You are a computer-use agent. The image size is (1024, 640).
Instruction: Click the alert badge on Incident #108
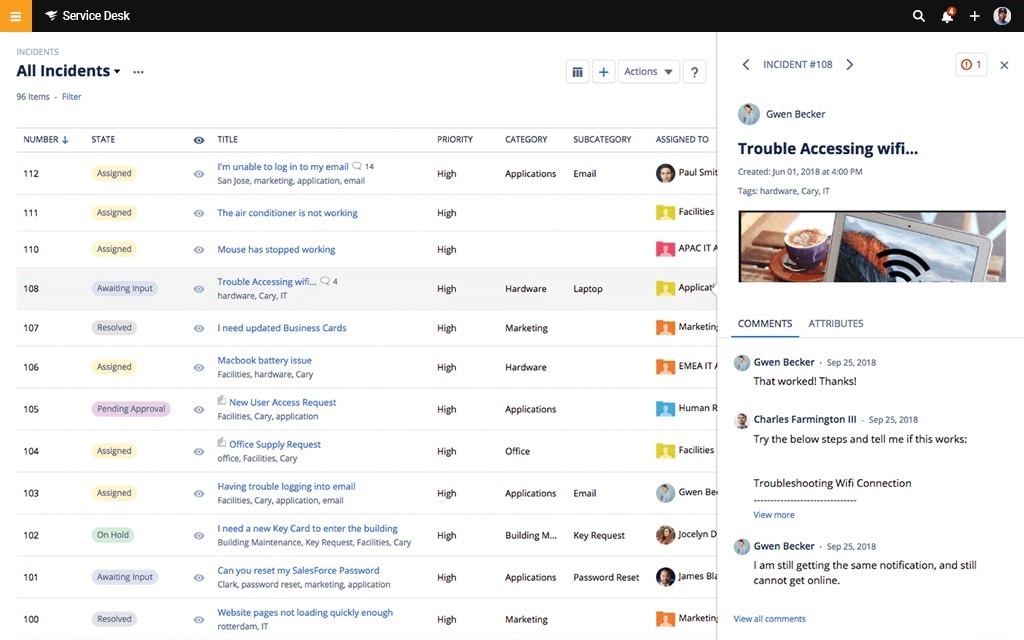coord(968,64)
